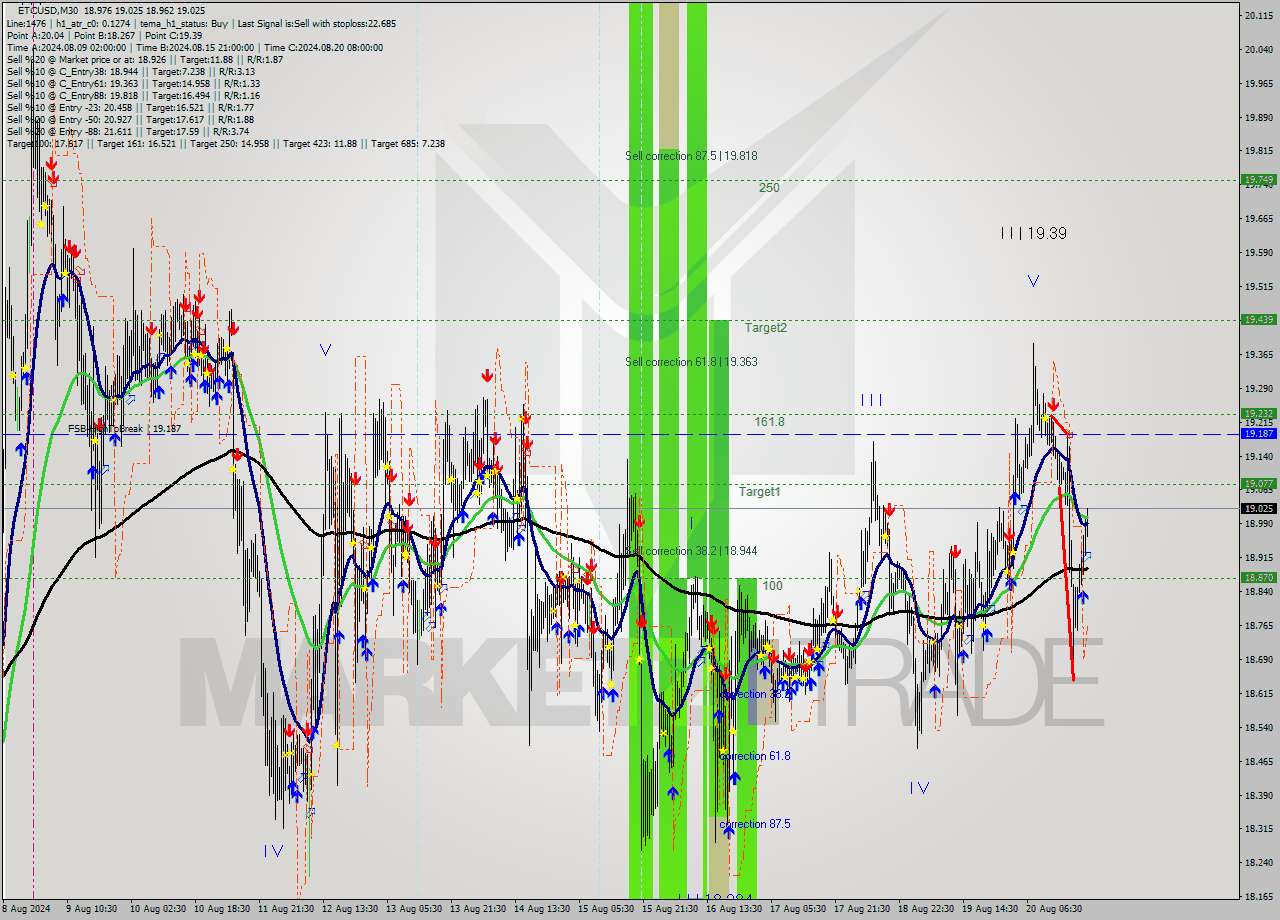
Task: Click the '20 Aug 06:30' time label
Action: pos(1054,909)
